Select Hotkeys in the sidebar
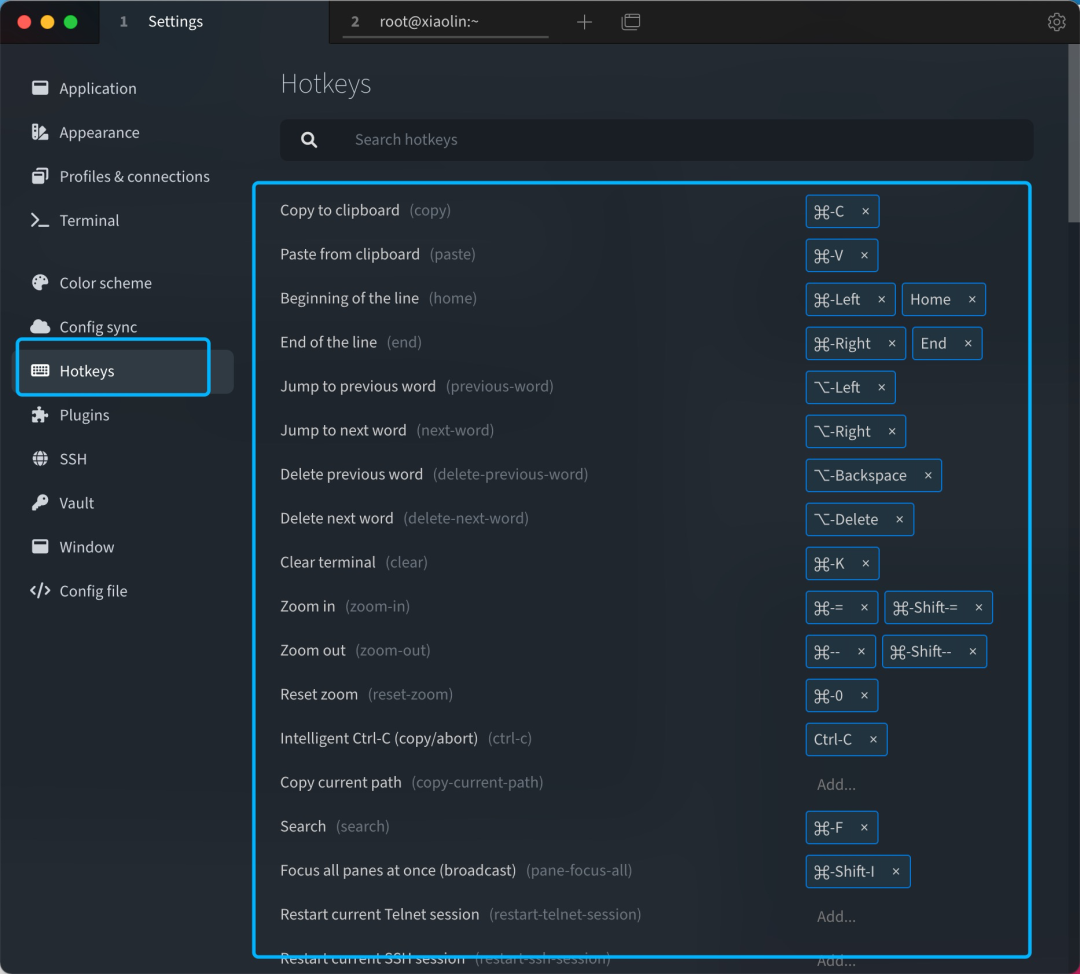The width and height of the screenshot is (1080, 974). [x=125, y=371]
